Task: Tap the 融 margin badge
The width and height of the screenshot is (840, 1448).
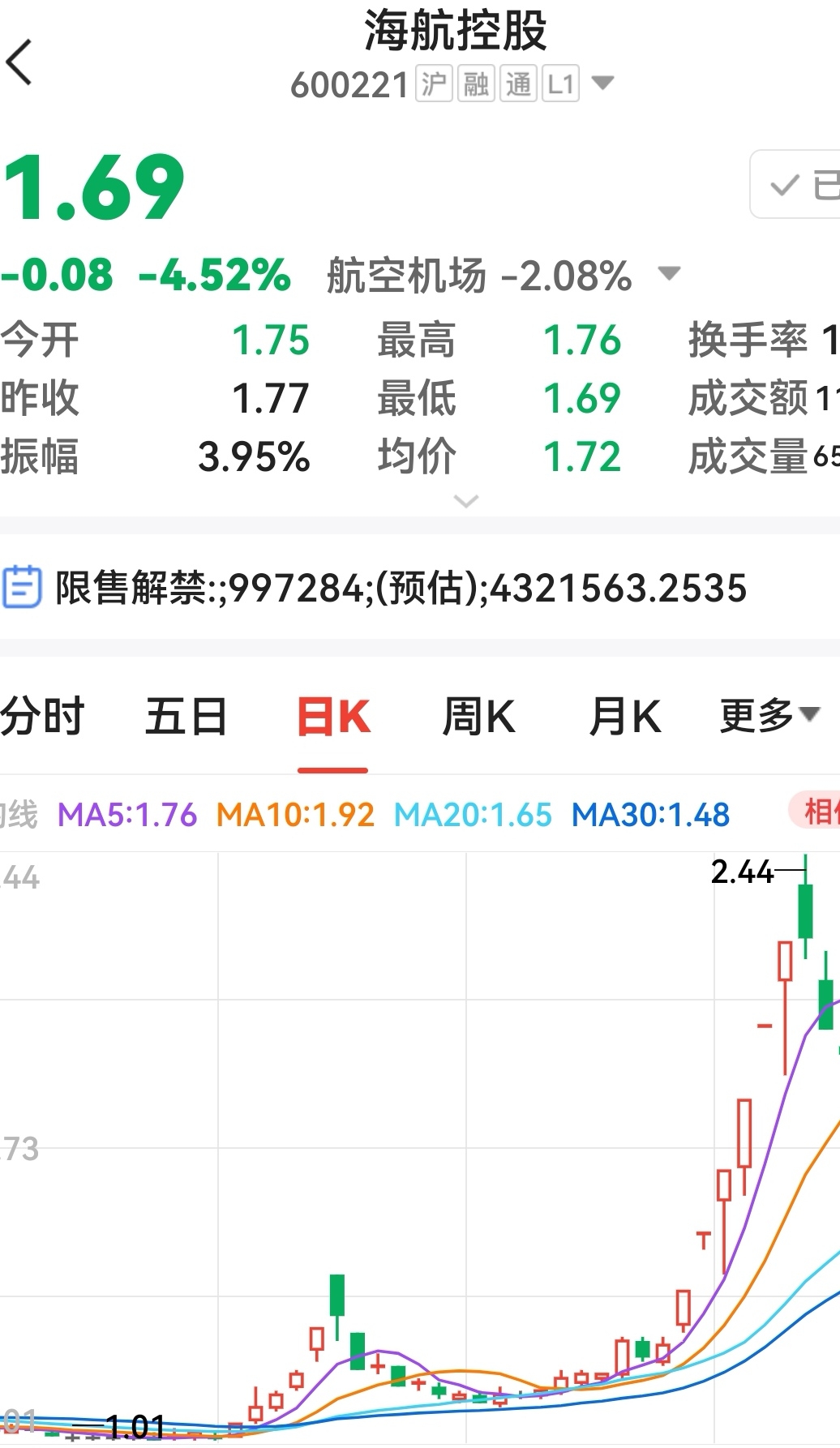Action: pyautogui.click(x=476, y=84)
